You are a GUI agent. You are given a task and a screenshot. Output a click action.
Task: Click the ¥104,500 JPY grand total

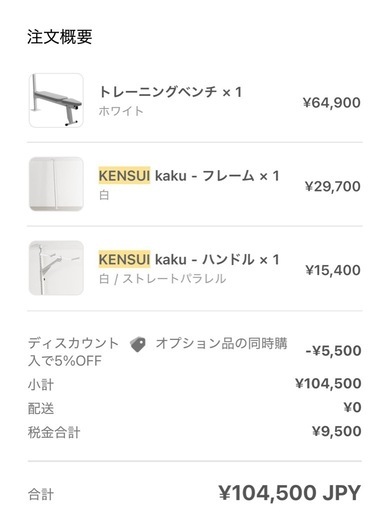pyautogui.click(x=290, y=493)
